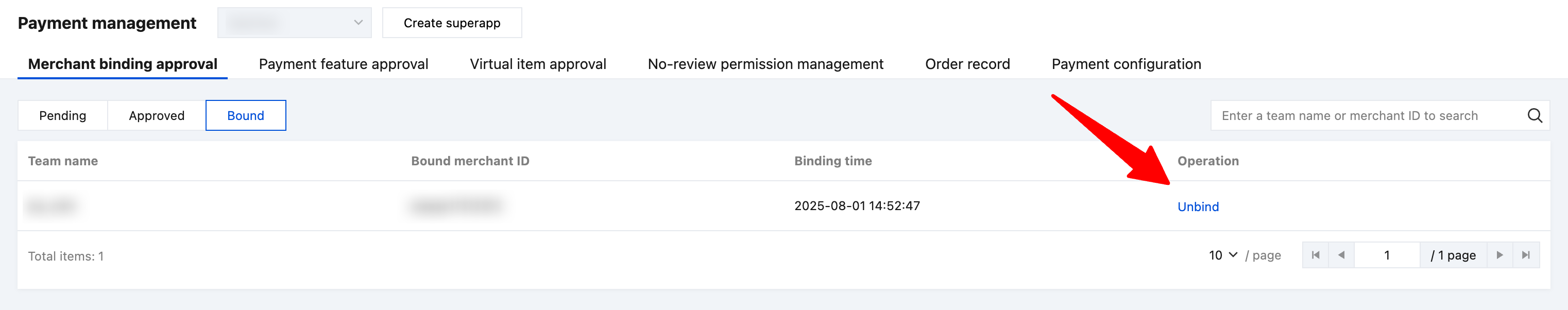Jump to last page of results
The image size is (1568, 310).
click(x=1526, y=255)
